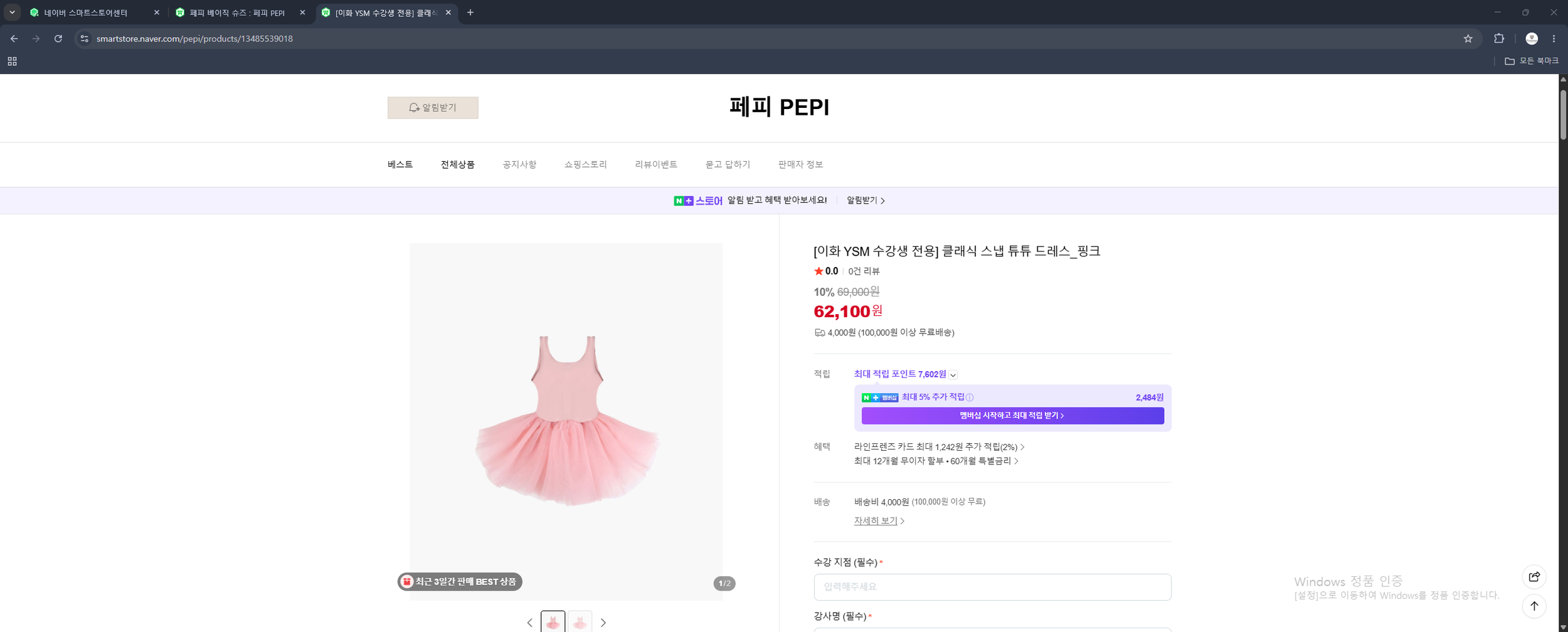Click the browser forward arrow
1568x632 pixels.
coord(36,39)
